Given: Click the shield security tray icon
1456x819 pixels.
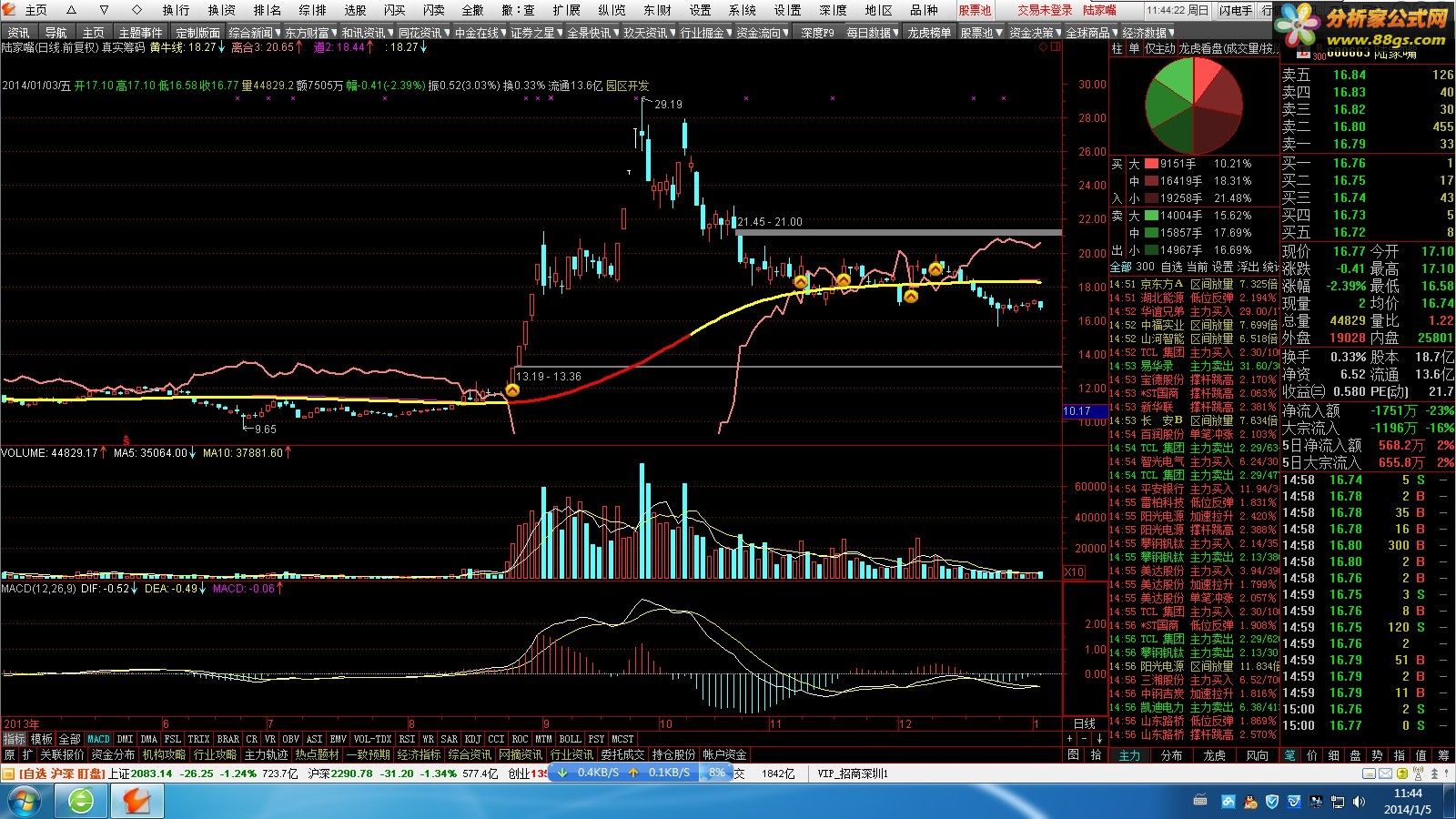Looking at the screenshot, I should click(x=1271, y=801).
